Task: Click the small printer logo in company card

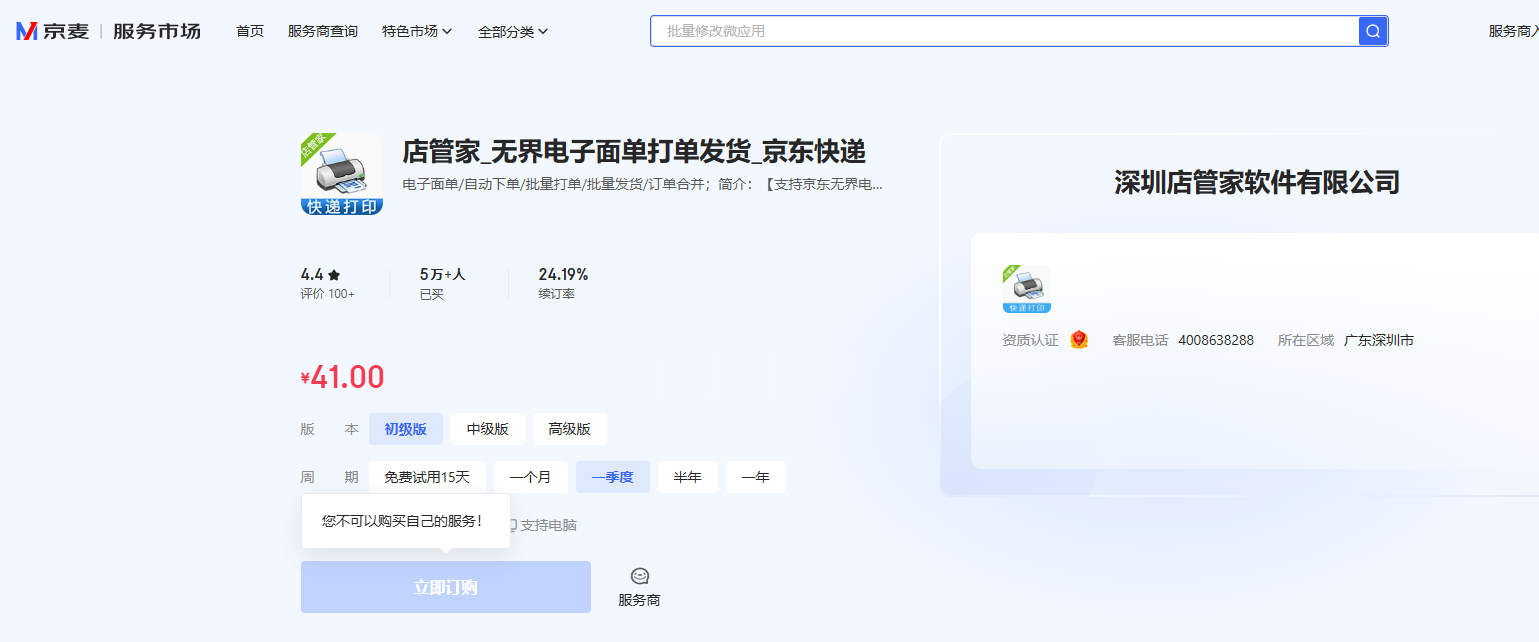Action: (x=1027, y=289)
